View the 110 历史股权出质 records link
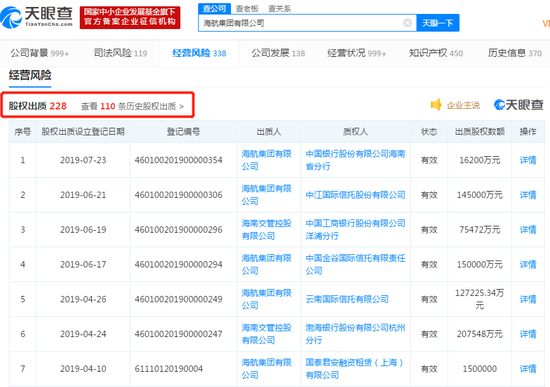Screen dimensions: 550x387 click(x=132, y=106)
